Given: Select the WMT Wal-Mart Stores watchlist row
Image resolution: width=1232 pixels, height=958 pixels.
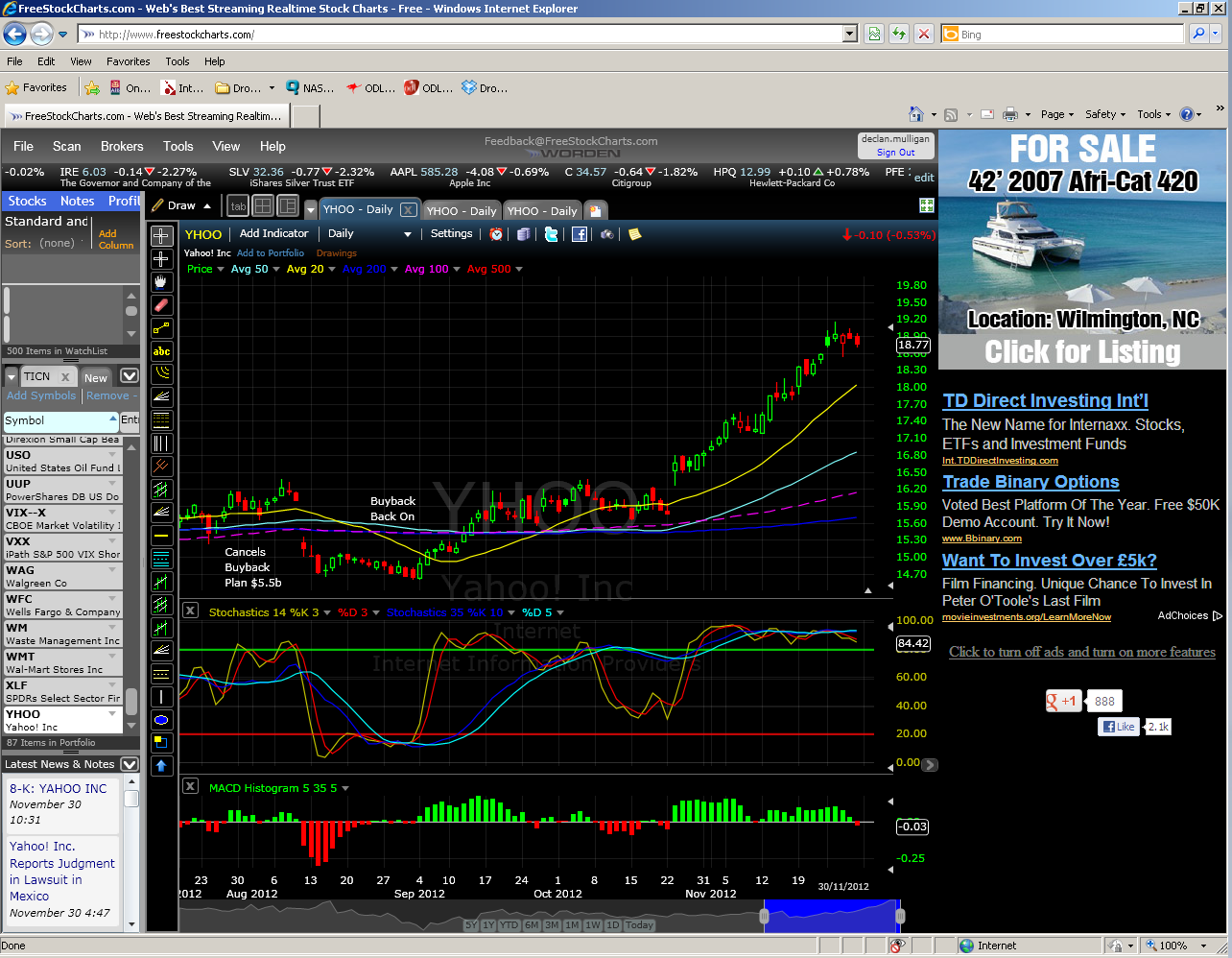Looking at the screenshot, I should pos(62,662).
